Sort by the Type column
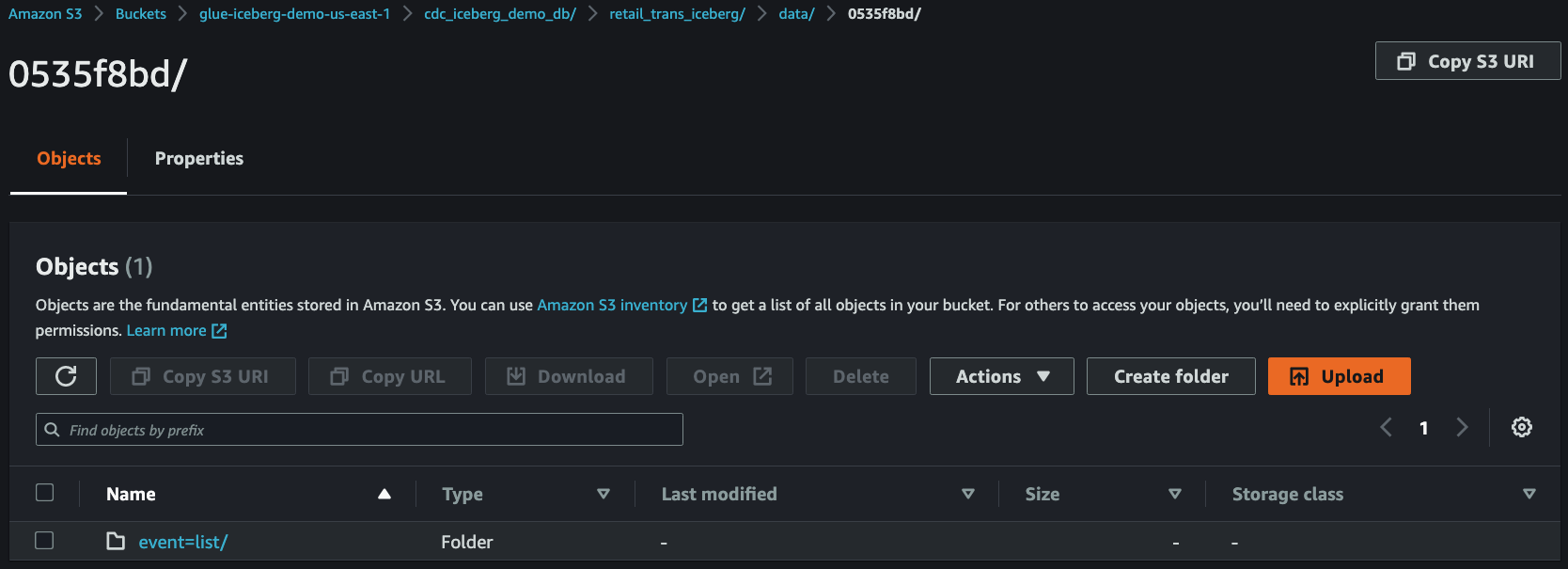1568x569 pixels. pyautogui.click(x=604, y=494)
